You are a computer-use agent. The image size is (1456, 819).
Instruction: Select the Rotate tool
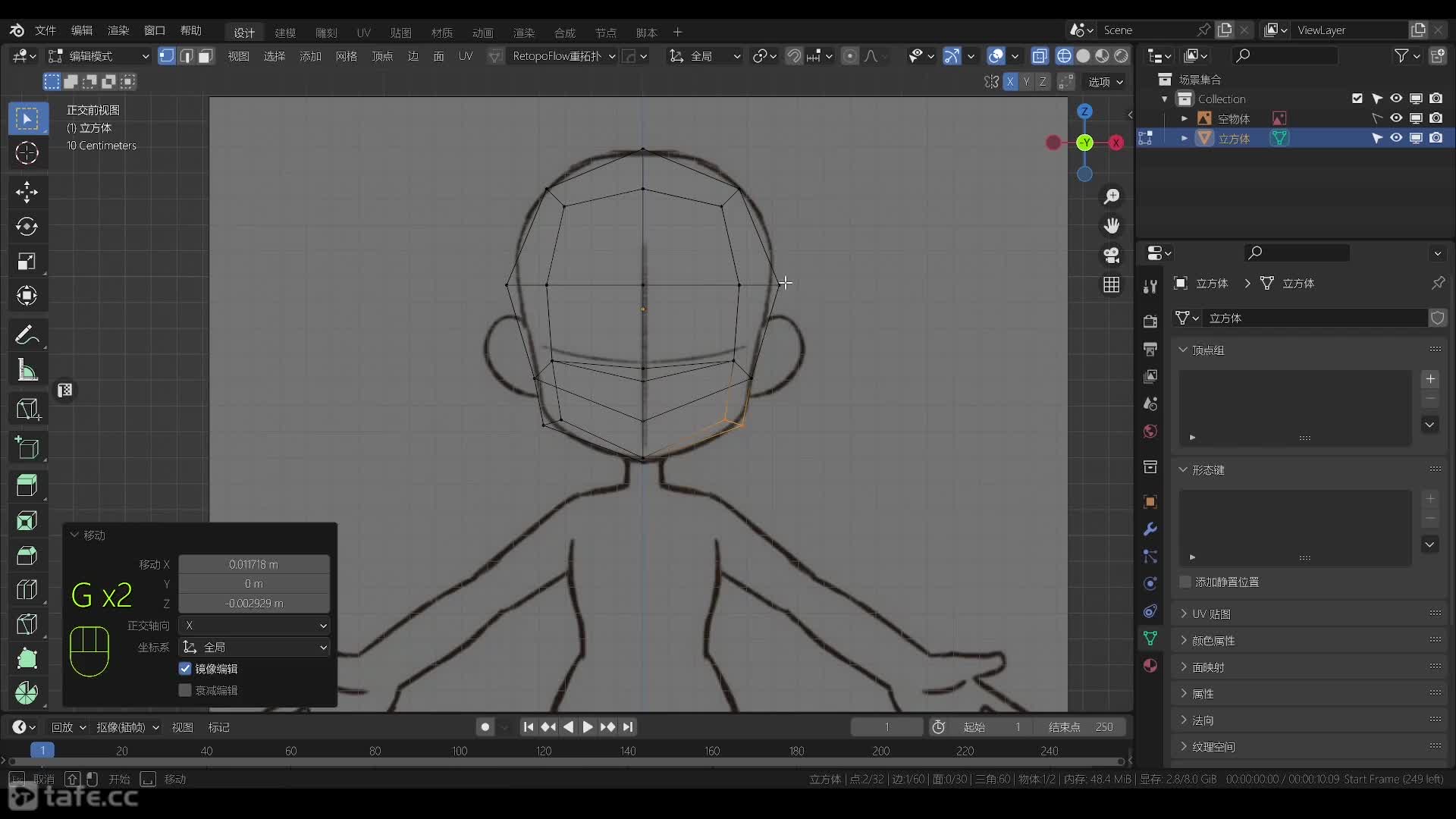[x=27, y=226]
